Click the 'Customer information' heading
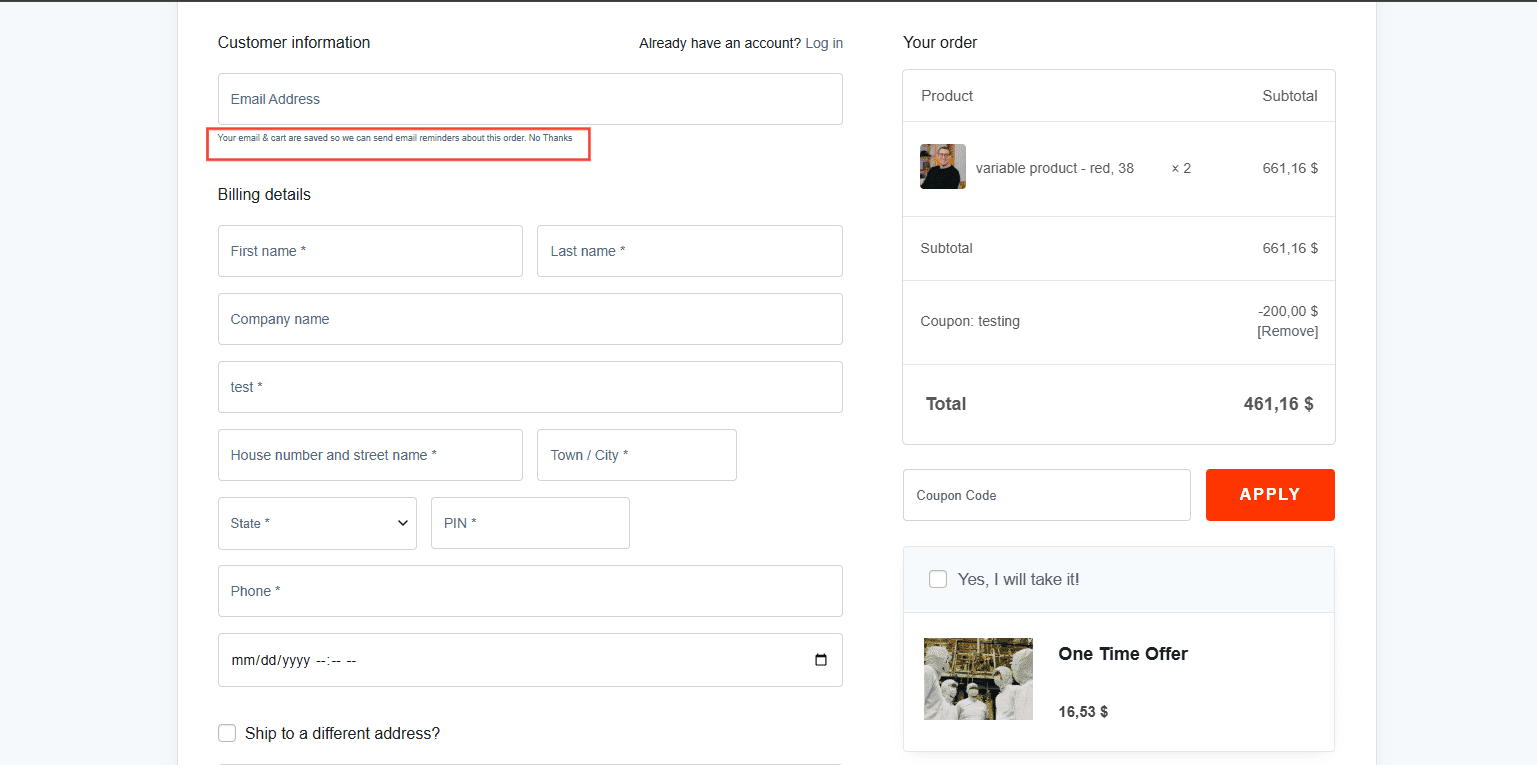Viewport: 1537px width, 765px height. click(294, 42)
